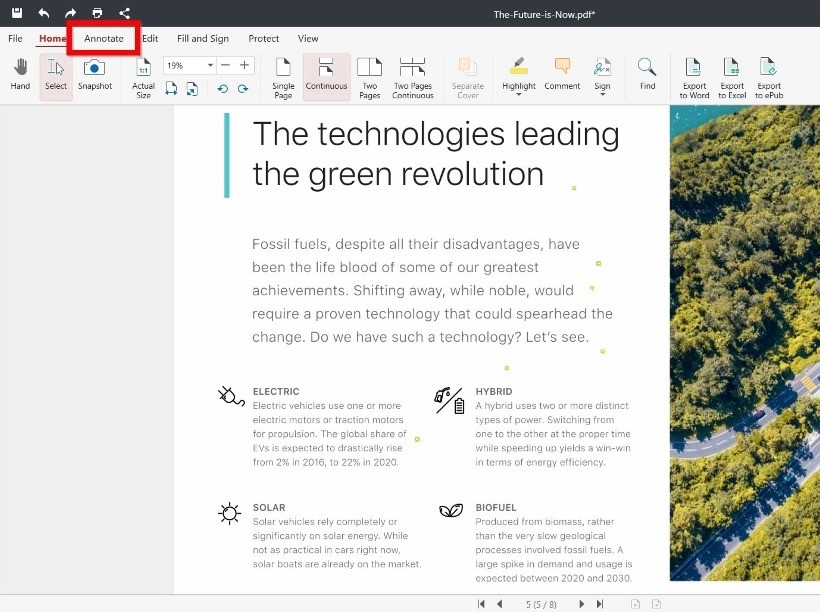Viewport: 820px width, 612px height.
Task: Click the BIOFUEL heading text
Action: coord(496,507)
